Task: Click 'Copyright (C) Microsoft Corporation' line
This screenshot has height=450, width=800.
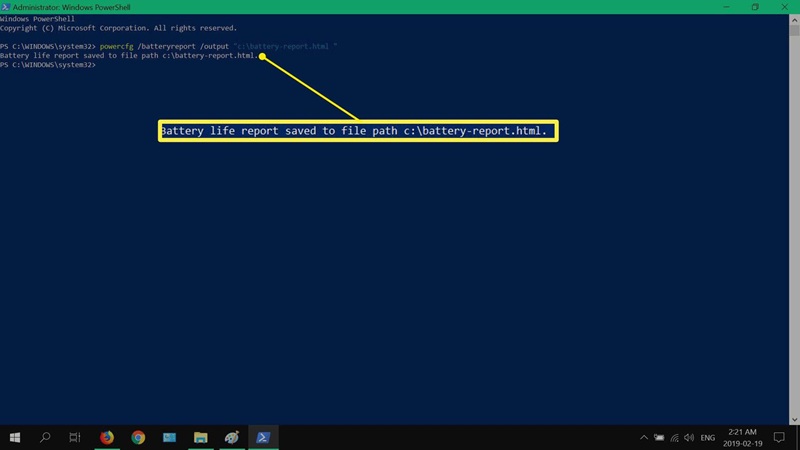Action: [x=118, y=28]
